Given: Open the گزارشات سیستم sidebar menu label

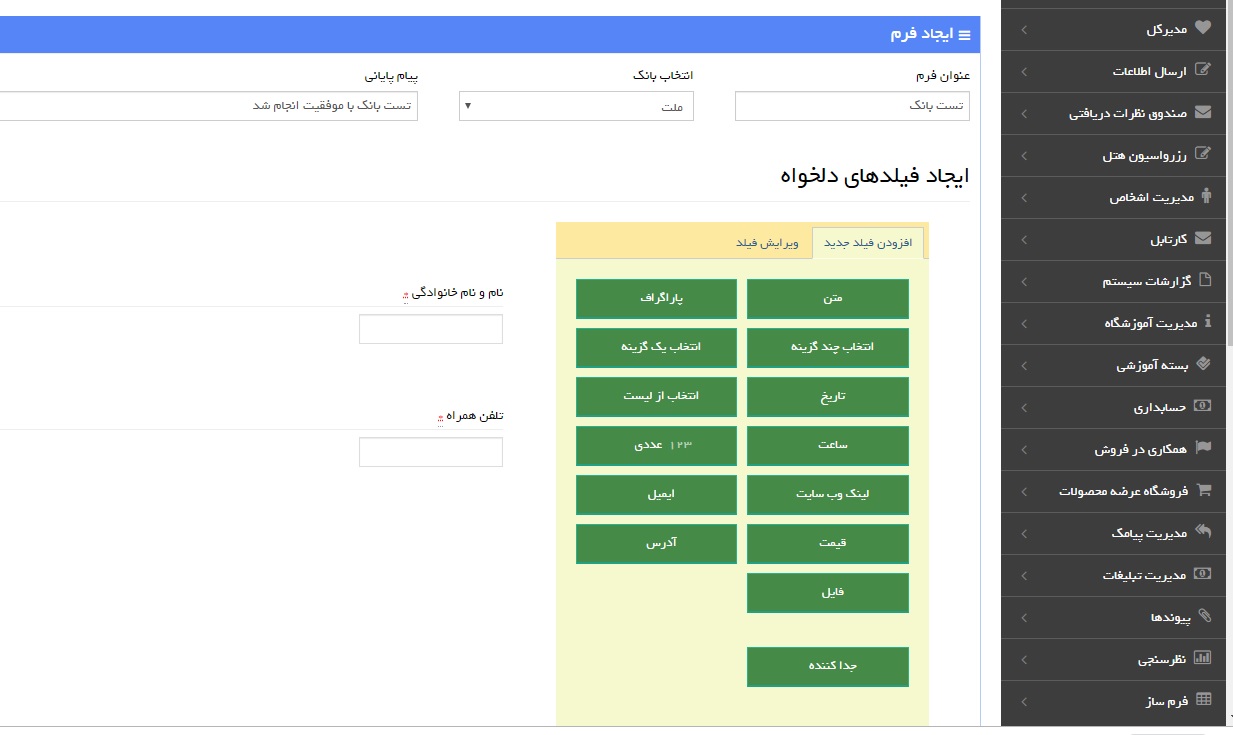Looking at the screenshot, I should pos(1146,282).
